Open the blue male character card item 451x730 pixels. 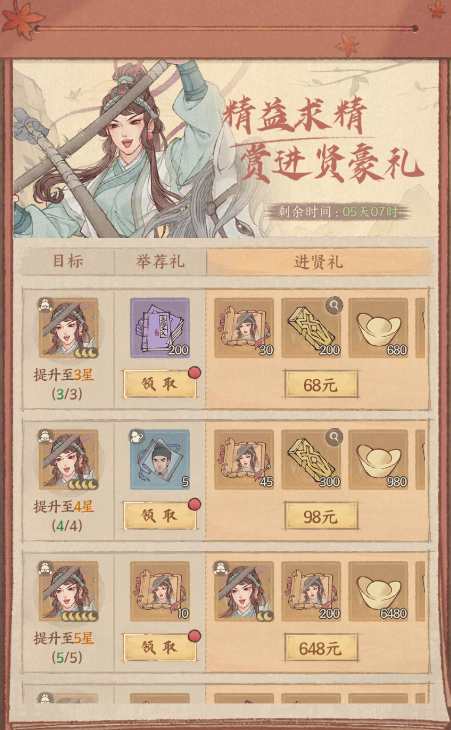coord(160,460)
